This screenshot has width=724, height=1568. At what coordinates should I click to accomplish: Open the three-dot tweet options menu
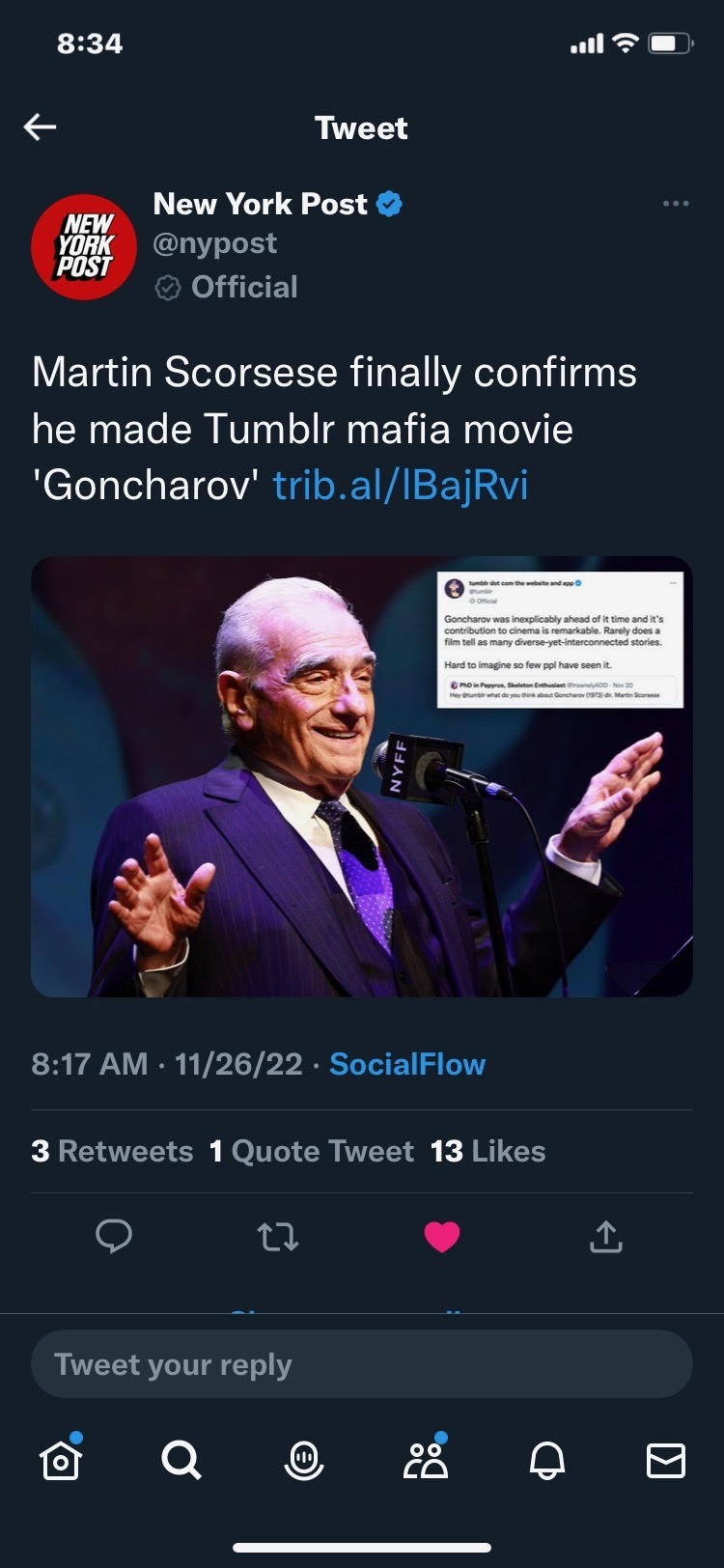pyautogui.click(x=676, y=204)
